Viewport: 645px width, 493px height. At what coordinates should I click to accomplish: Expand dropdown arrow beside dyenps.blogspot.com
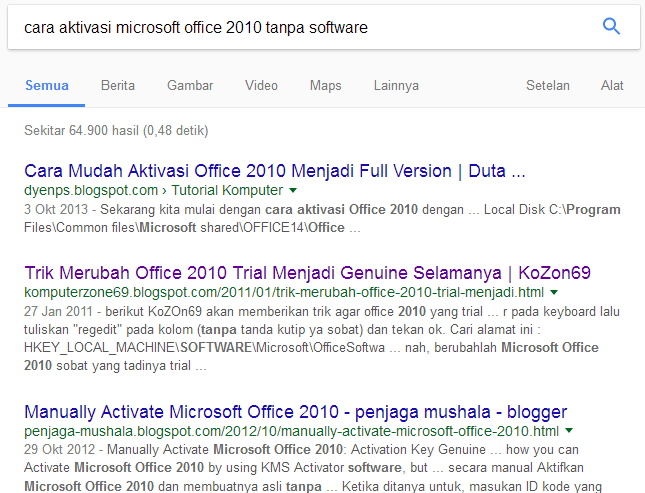pyautogui.click(x=293, y=191)
